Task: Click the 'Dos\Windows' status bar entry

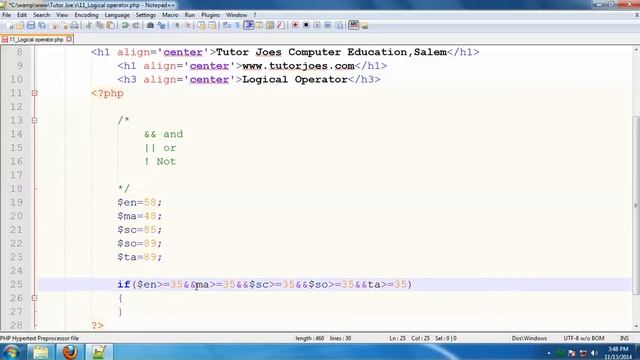Action: (x=529, y=338)
